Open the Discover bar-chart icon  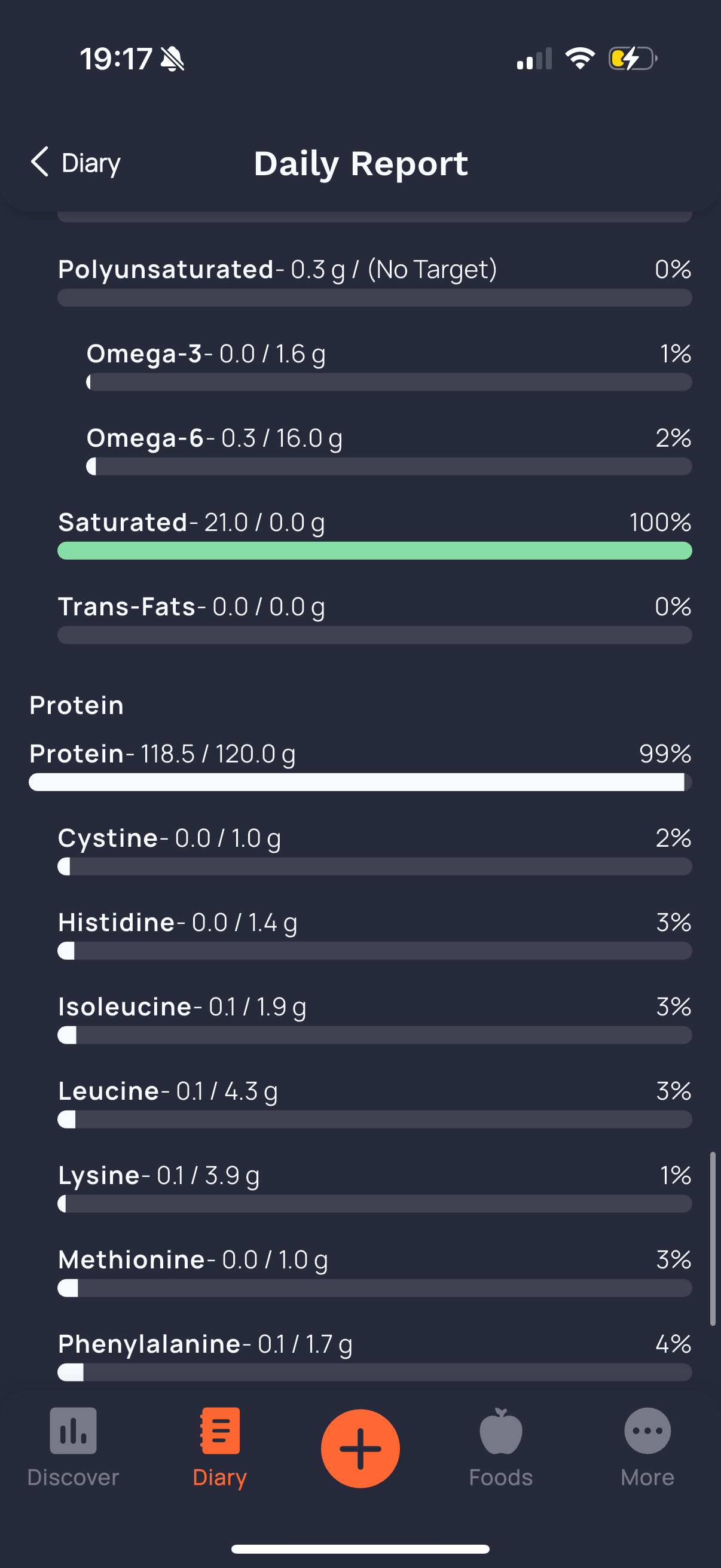pyautogui.click(x=73, y=1430)
